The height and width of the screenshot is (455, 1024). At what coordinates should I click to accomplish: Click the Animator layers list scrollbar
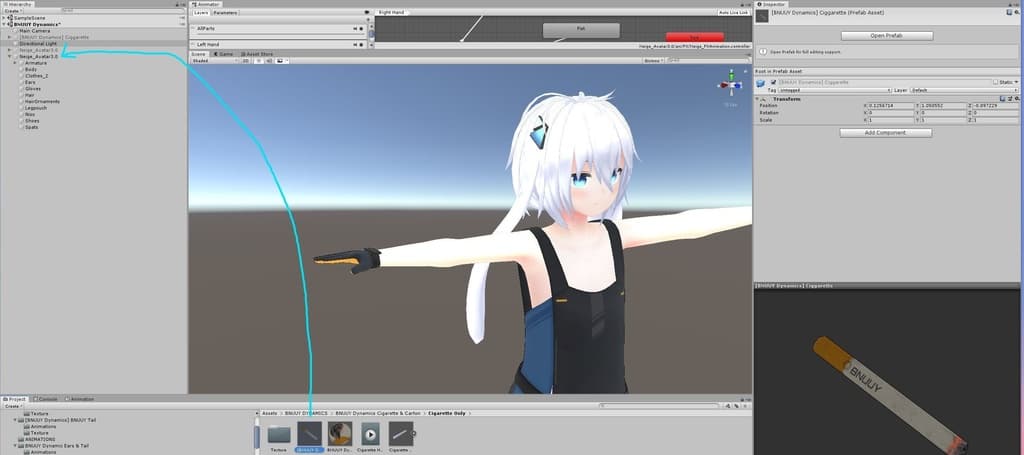(x=372, y=33)
